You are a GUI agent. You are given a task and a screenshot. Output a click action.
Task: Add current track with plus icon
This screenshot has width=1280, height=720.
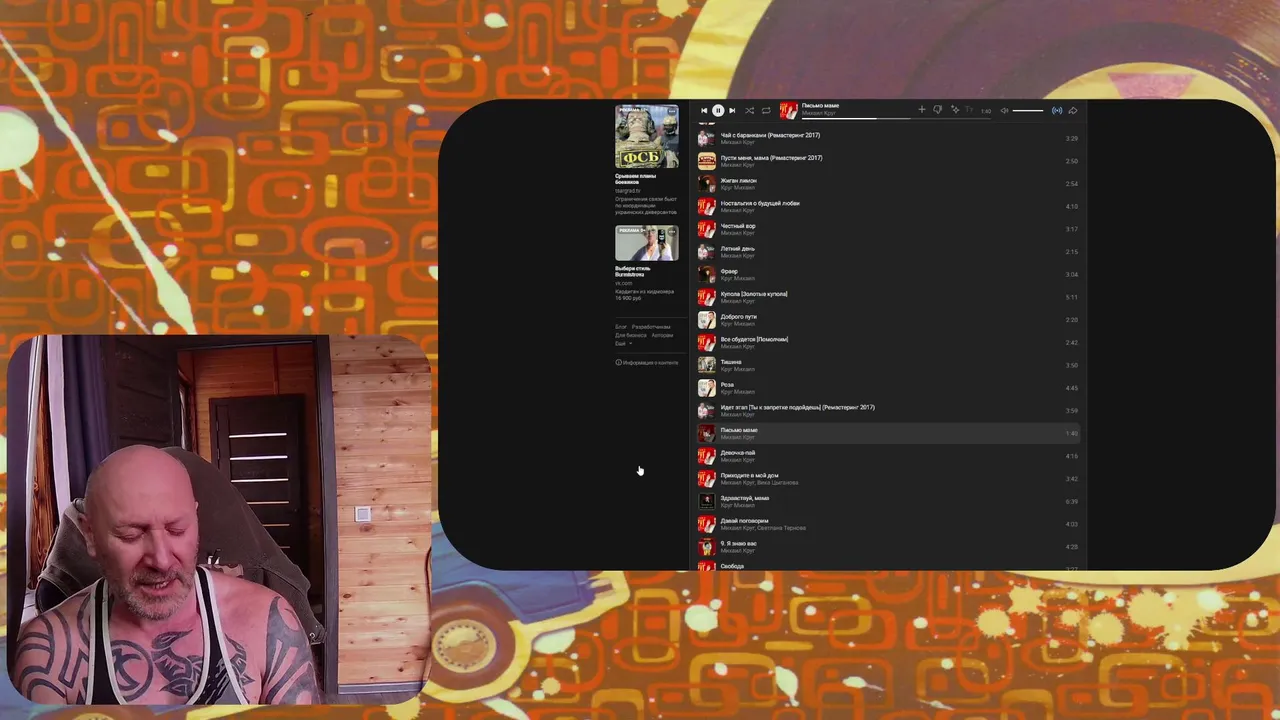(x=922, y=109)
